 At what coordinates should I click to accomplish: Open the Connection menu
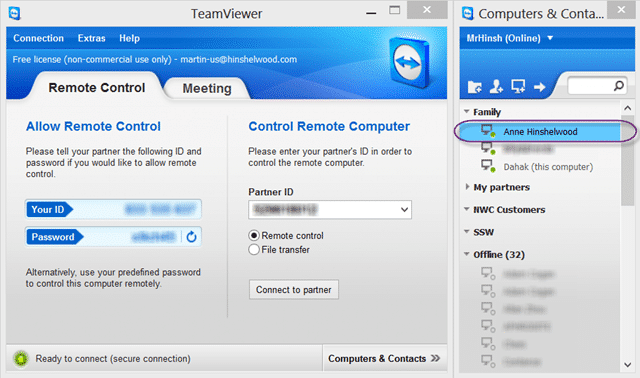(38, 38)
